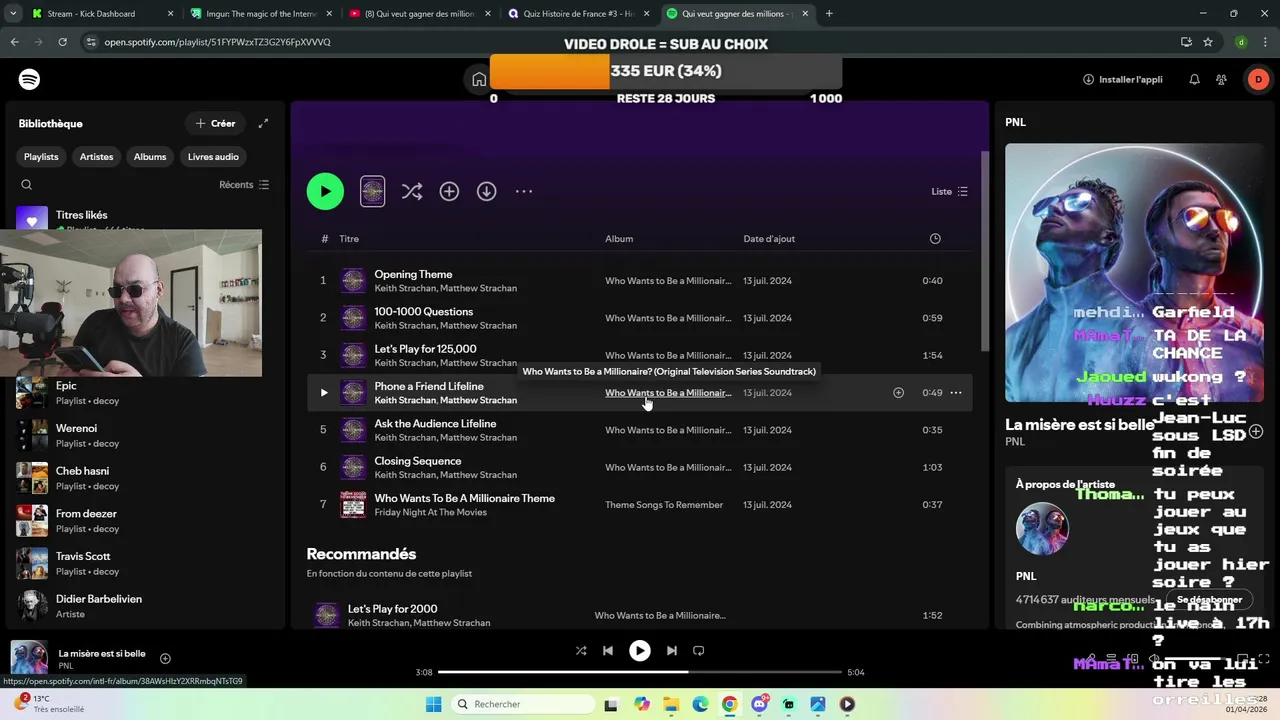Sort by duration clock icon
This screenshot has width=1280, height=720.
coord(935,239)
